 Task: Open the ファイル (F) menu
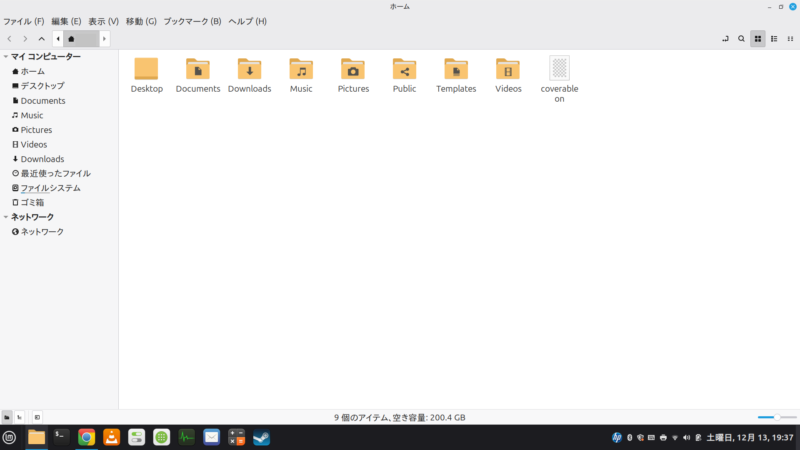point(24,21)
